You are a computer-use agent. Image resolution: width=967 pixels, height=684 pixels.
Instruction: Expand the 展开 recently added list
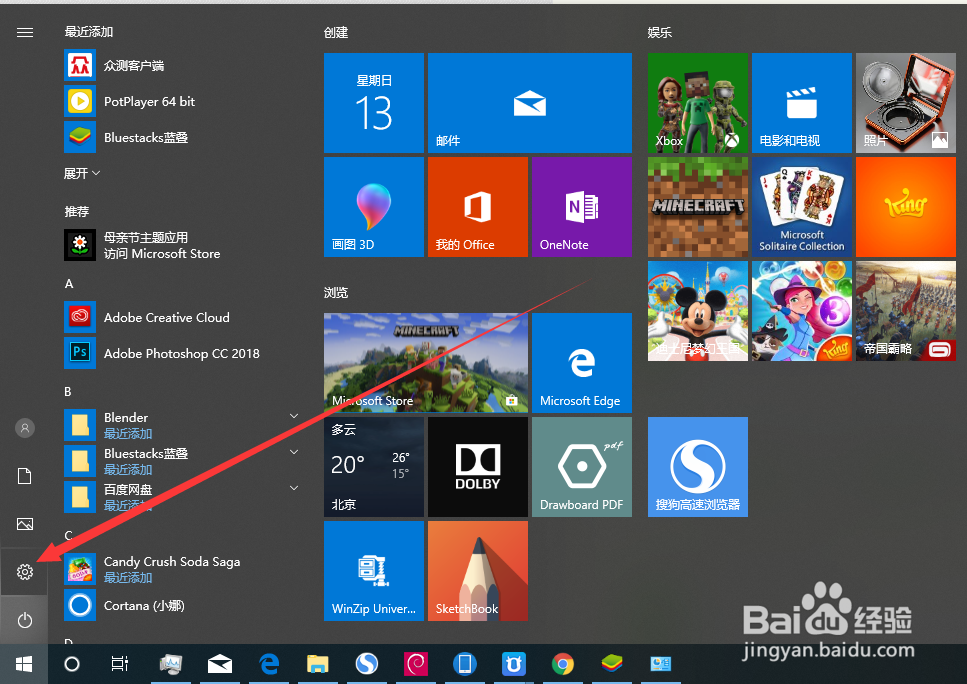[x=82, y=173]
